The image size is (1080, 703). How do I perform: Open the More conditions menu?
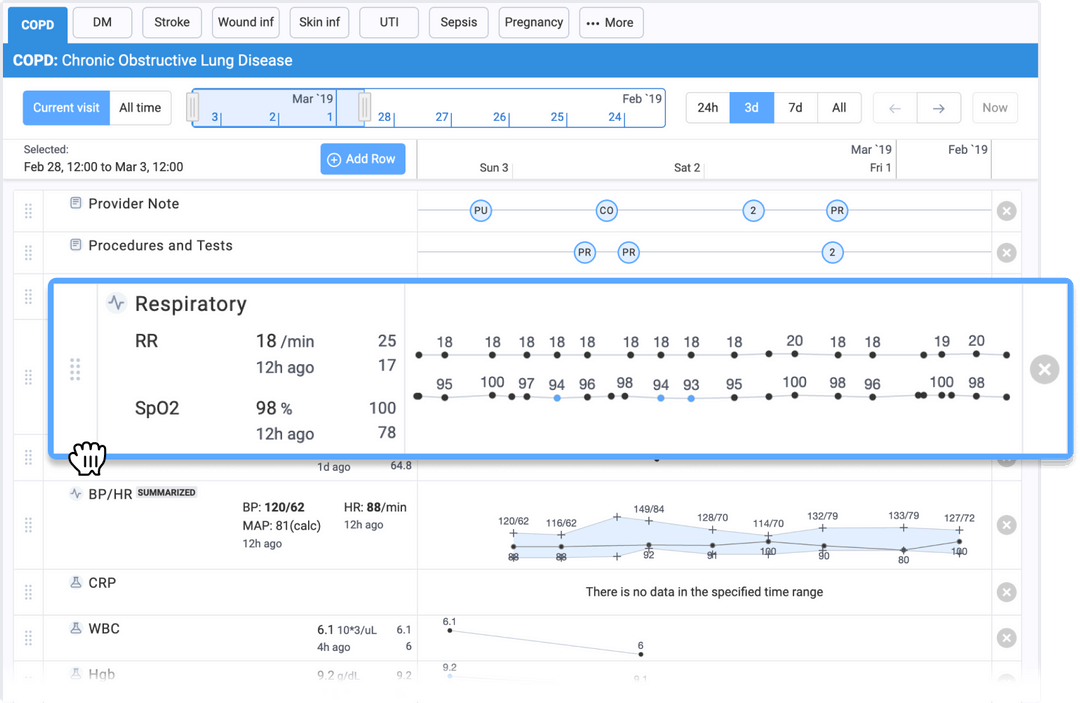point(611,22)
